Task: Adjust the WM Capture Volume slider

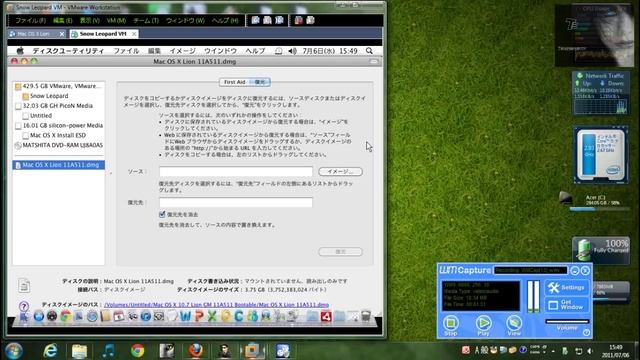Action: click(567, 322)
